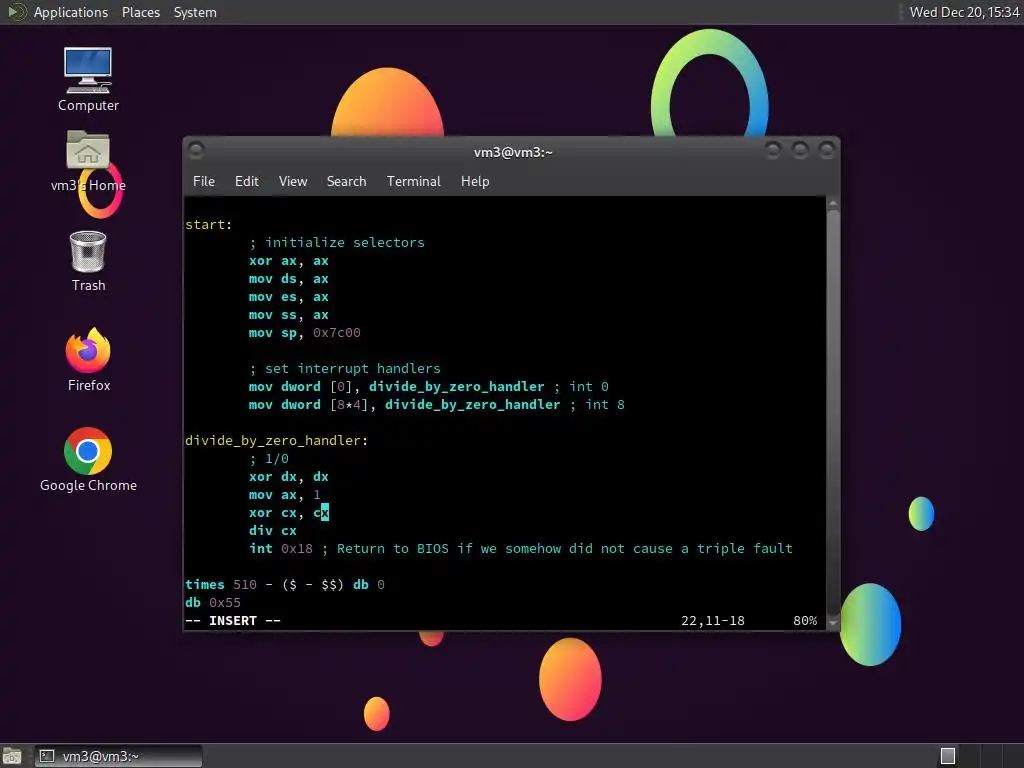Click the cursor position '22,11-18'
The height and width of the screenshot is (768, 1024).
[712, 620]
